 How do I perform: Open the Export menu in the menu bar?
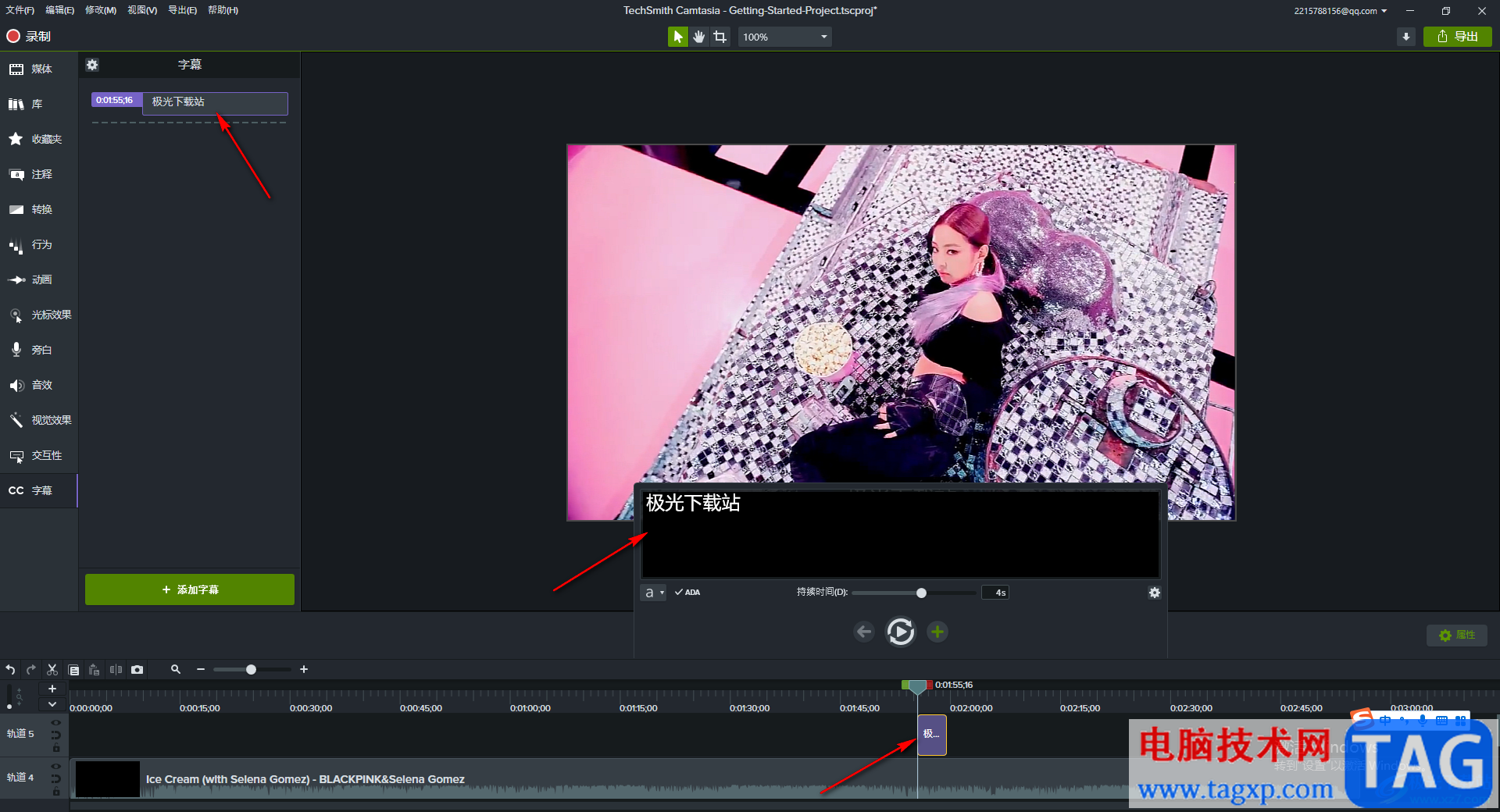(x=183, y=10)
